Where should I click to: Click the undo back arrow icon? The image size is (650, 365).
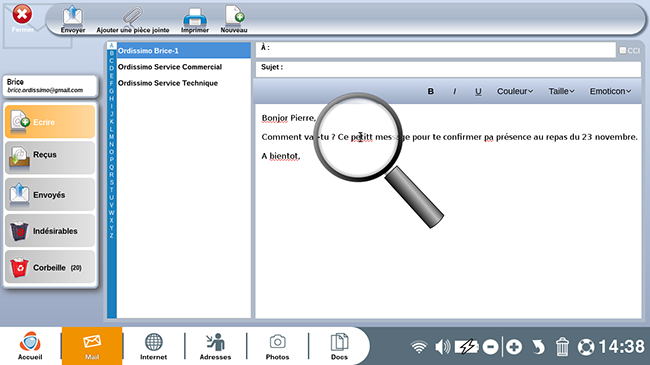click(538, 347)
